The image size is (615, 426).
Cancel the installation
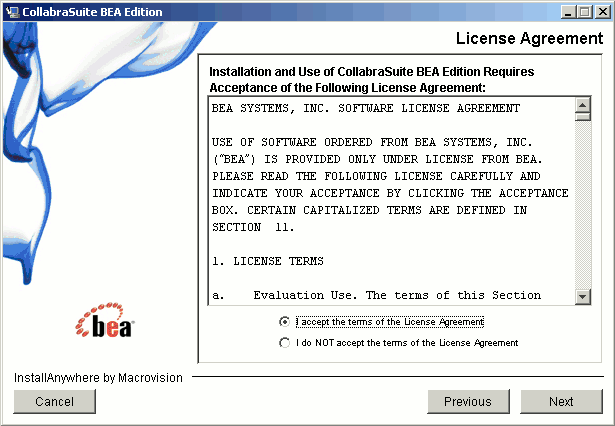pos(55,401)
